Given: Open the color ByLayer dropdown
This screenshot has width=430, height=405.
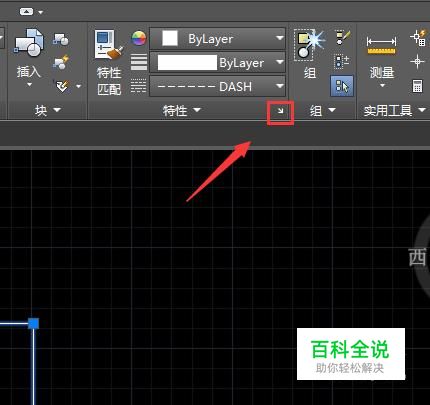Looking at the screenshot, I should [x=280, y=38].
